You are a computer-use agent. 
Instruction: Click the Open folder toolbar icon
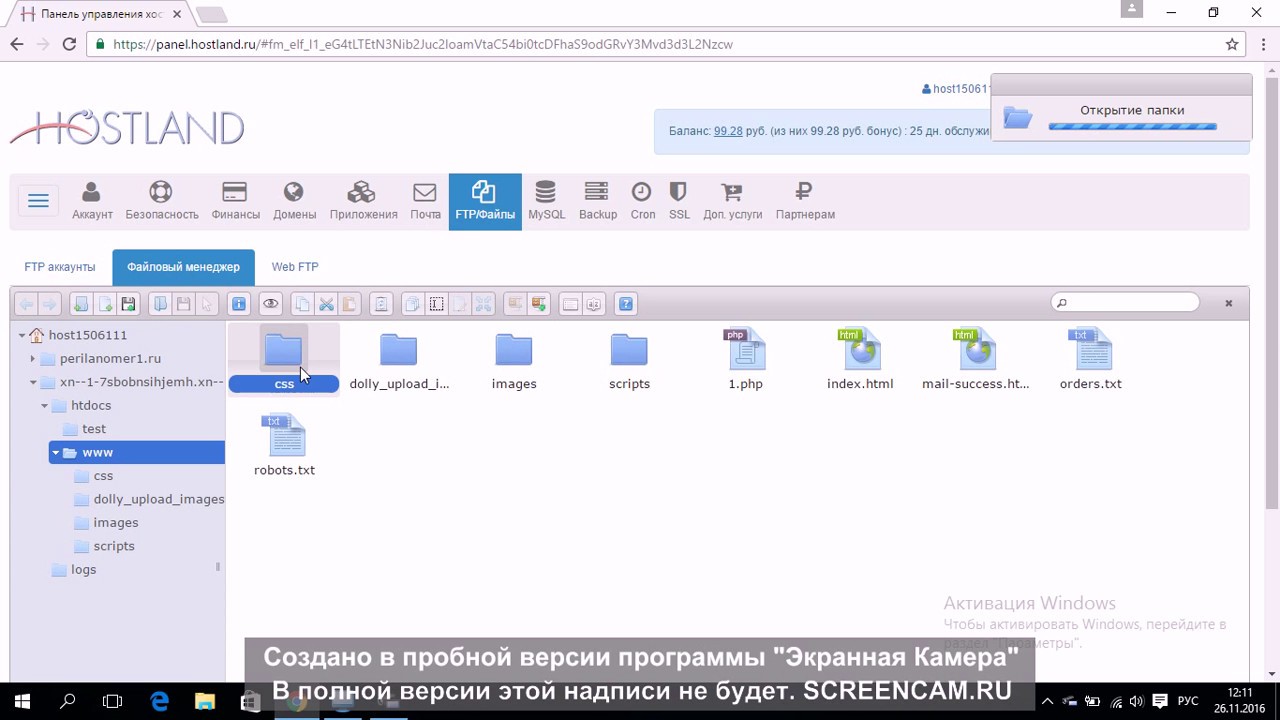(160, 304)
